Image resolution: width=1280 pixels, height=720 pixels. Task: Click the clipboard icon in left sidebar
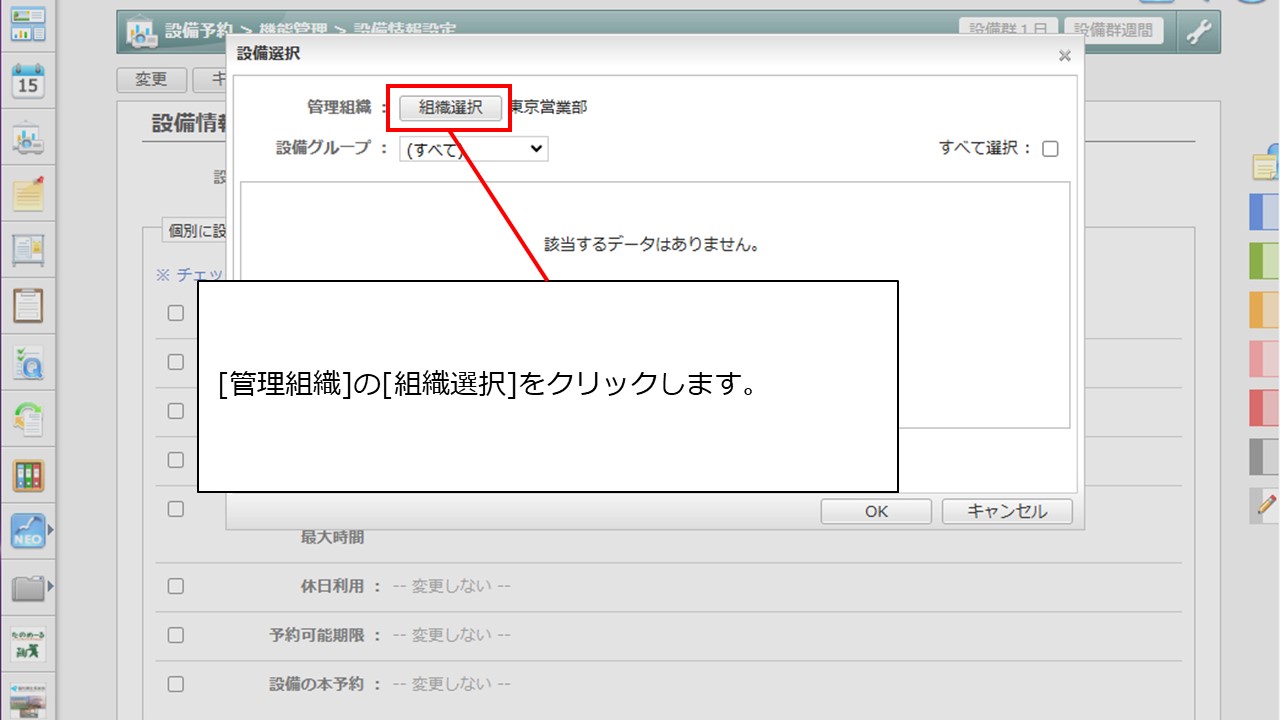pos(28,304)
